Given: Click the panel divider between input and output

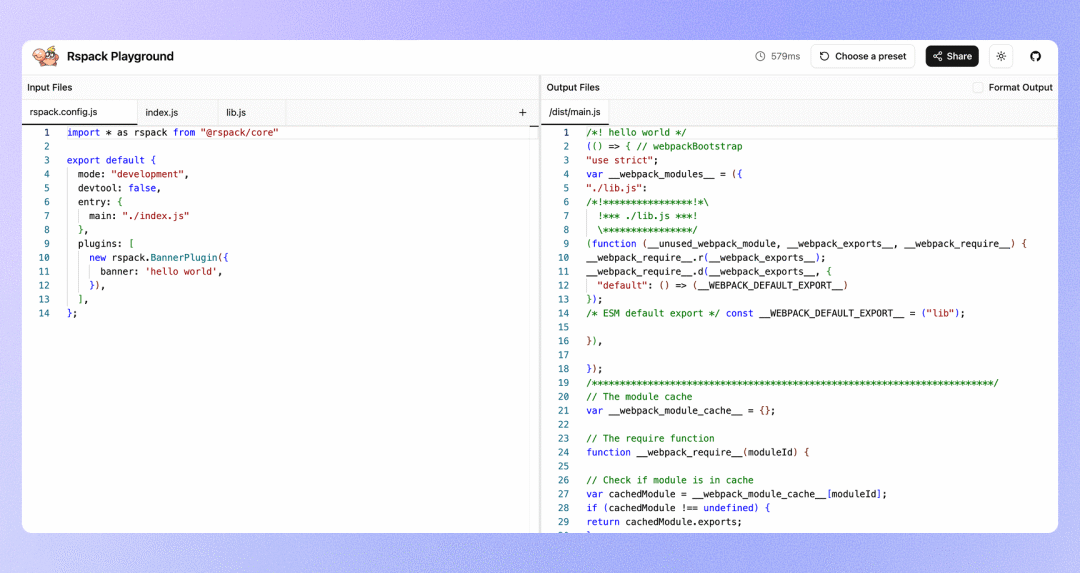Looking at the screenshot, I should pos(540,303).
